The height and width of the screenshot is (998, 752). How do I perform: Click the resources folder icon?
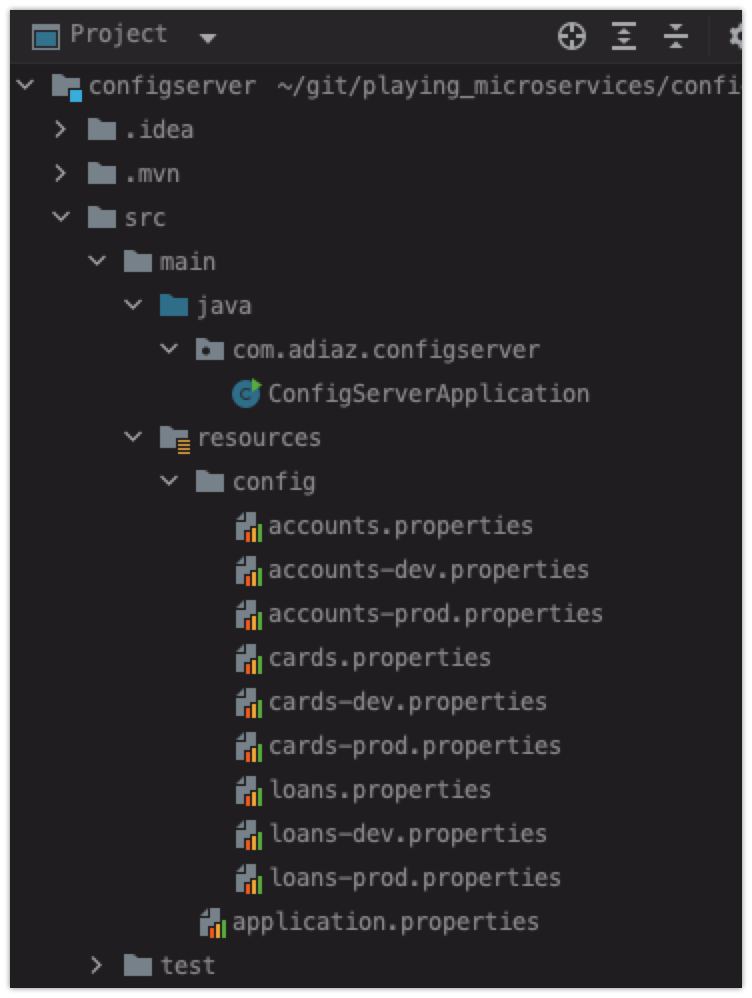coord(174,439)
